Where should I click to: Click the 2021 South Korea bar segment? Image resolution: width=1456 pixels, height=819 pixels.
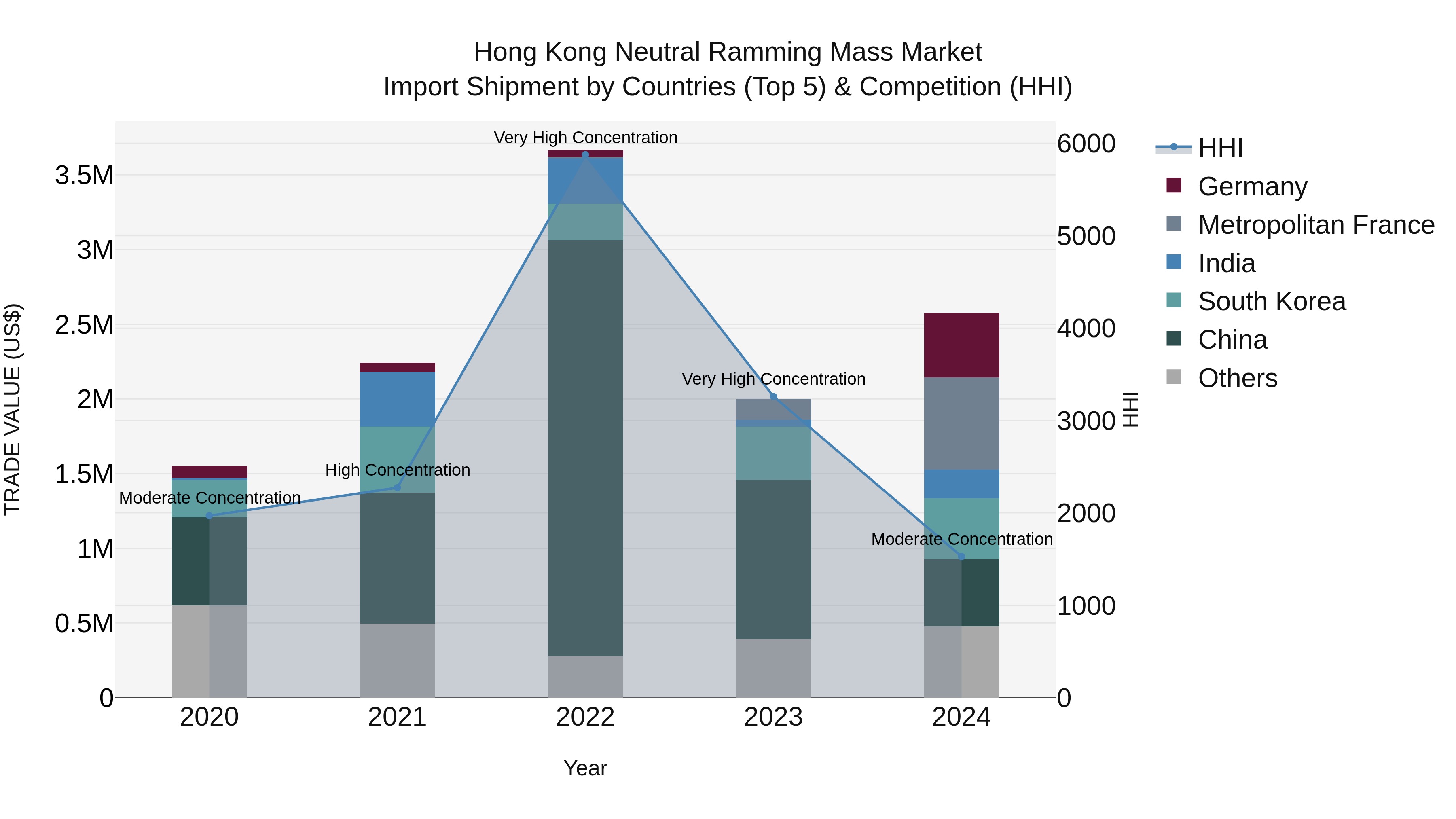pyautogui.click(x=397, y=459)
